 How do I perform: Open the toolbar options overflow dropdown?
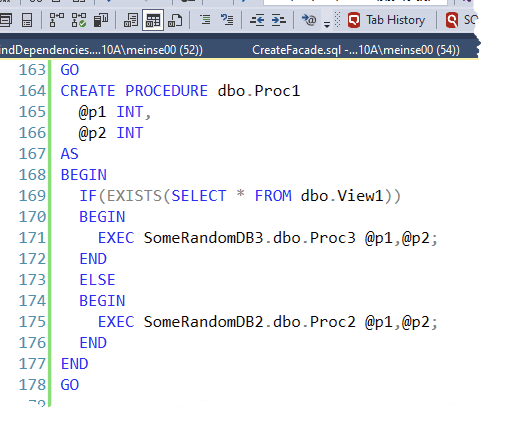[x=327, y=24]
